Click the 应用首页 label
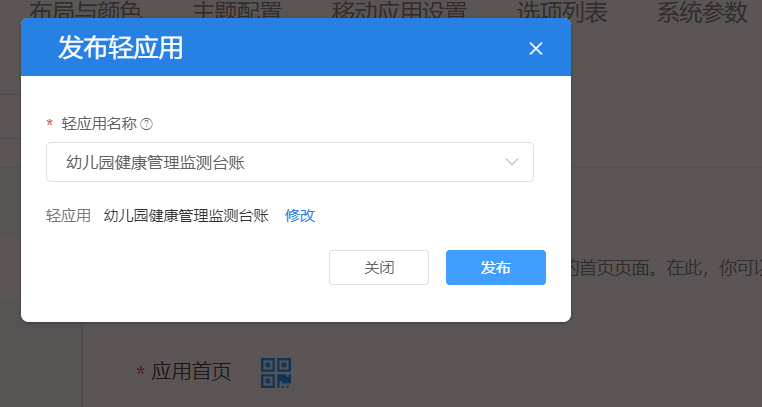Image resolution: width=762 pixels, height=407 pixels. click(191, 372)
